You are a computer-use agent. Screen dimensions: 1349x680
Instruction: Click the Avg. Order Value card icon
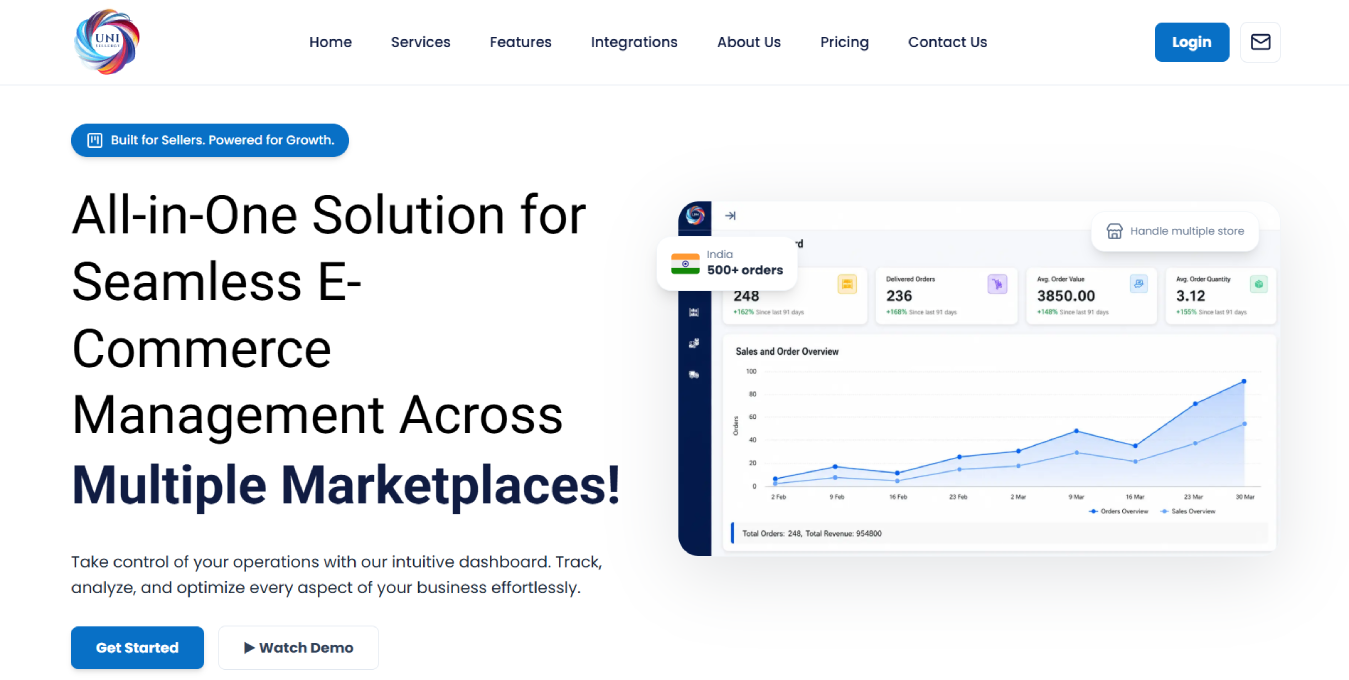1138,284
